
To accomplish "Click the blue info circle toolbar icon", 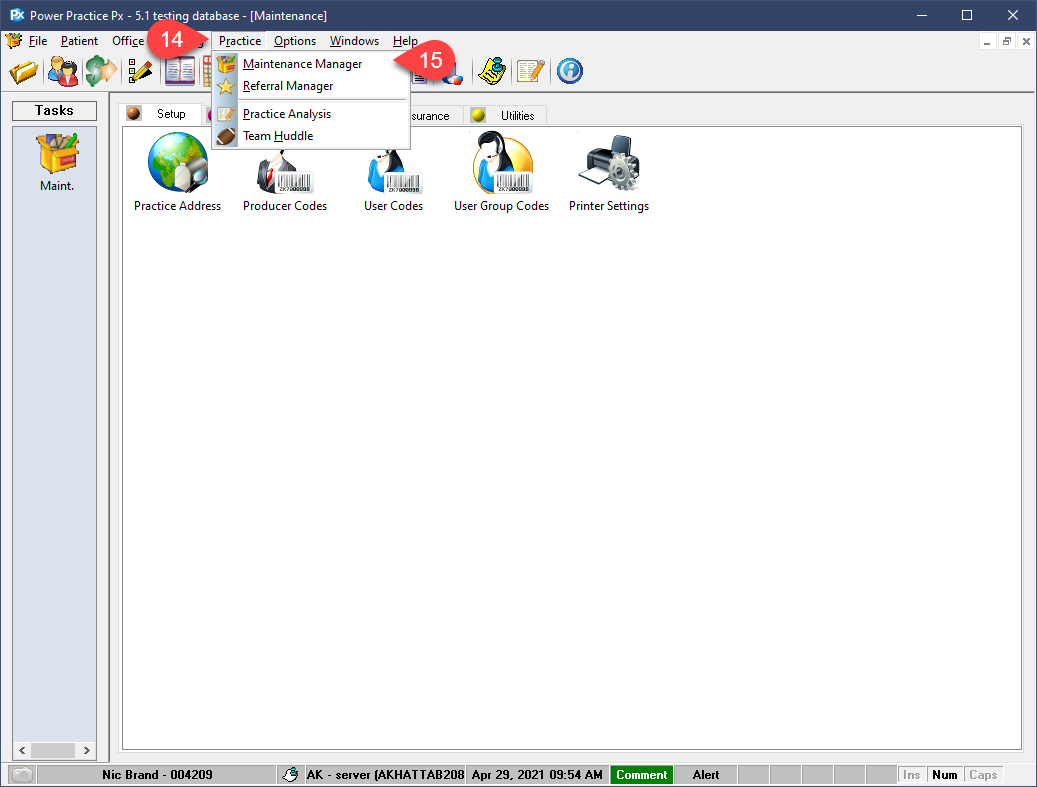I will [x=569, y=71].
